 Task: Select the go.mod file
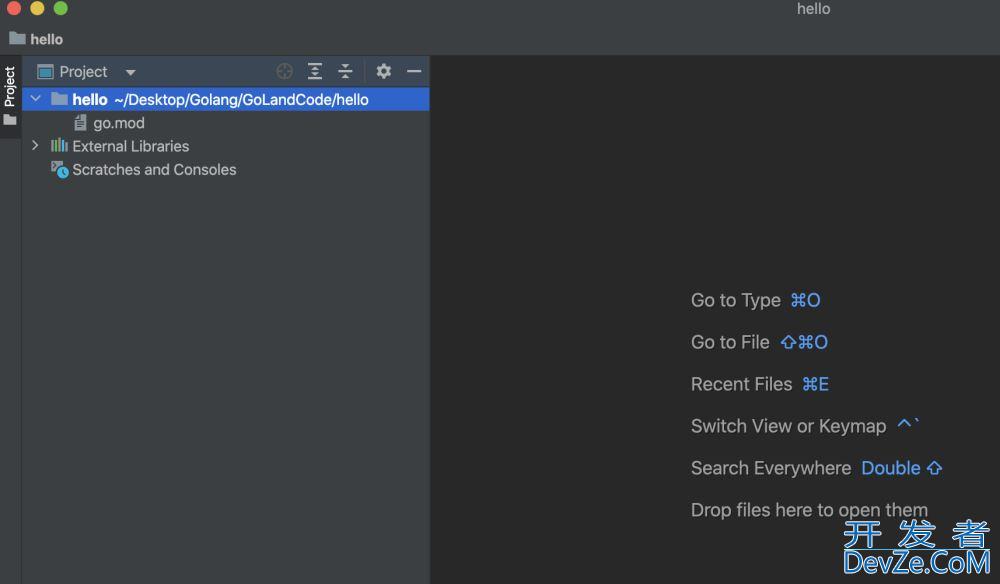(x=119, y=123)
